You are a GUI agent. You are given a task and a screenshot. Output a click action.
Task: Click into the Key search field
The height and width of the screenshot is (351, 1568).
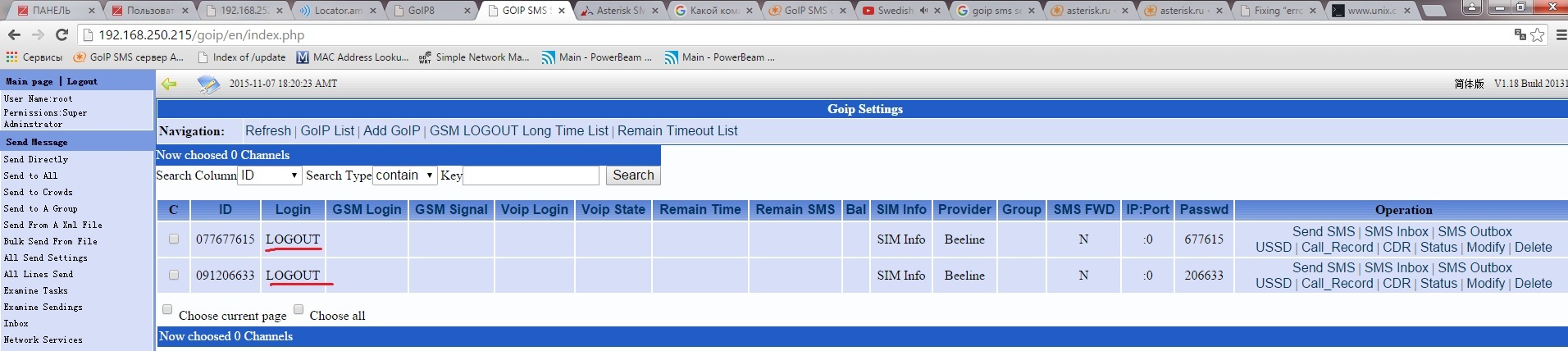tap(531, 175)
